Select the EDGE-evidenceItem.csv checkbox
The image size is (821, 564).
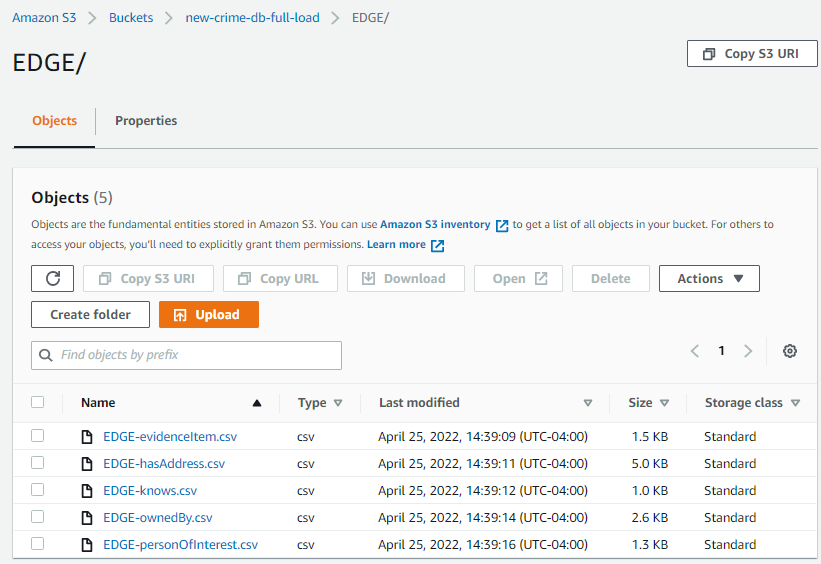click(38, 436)
